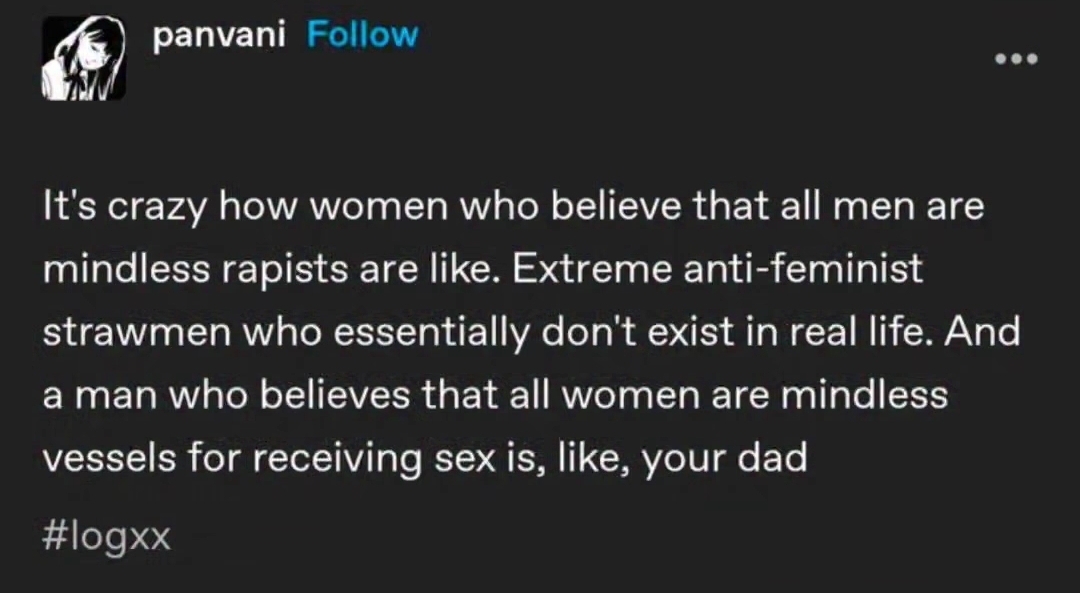The image size is (1080, 593).
Task: Click the post line beginning "It's crazy how"
Action: coord(513,206)
